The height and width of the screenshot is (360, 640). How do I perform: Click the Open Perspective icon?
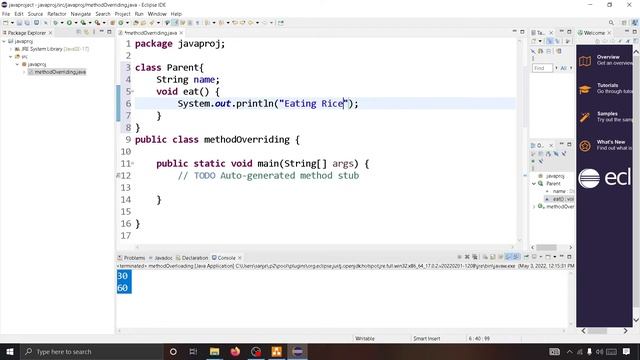(x=624, y=23)
